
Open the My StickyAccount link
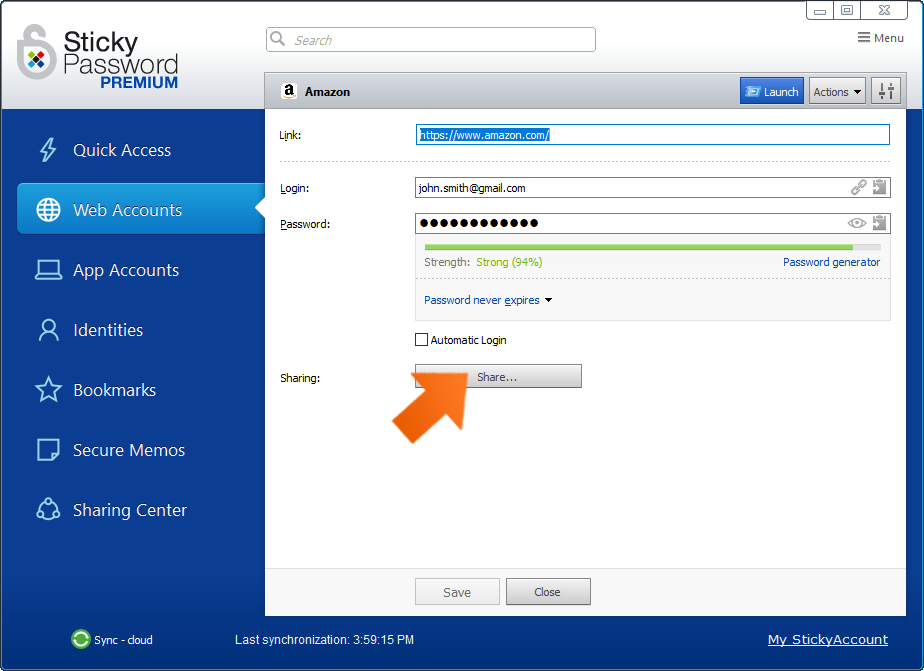click(x=827, y=639)
